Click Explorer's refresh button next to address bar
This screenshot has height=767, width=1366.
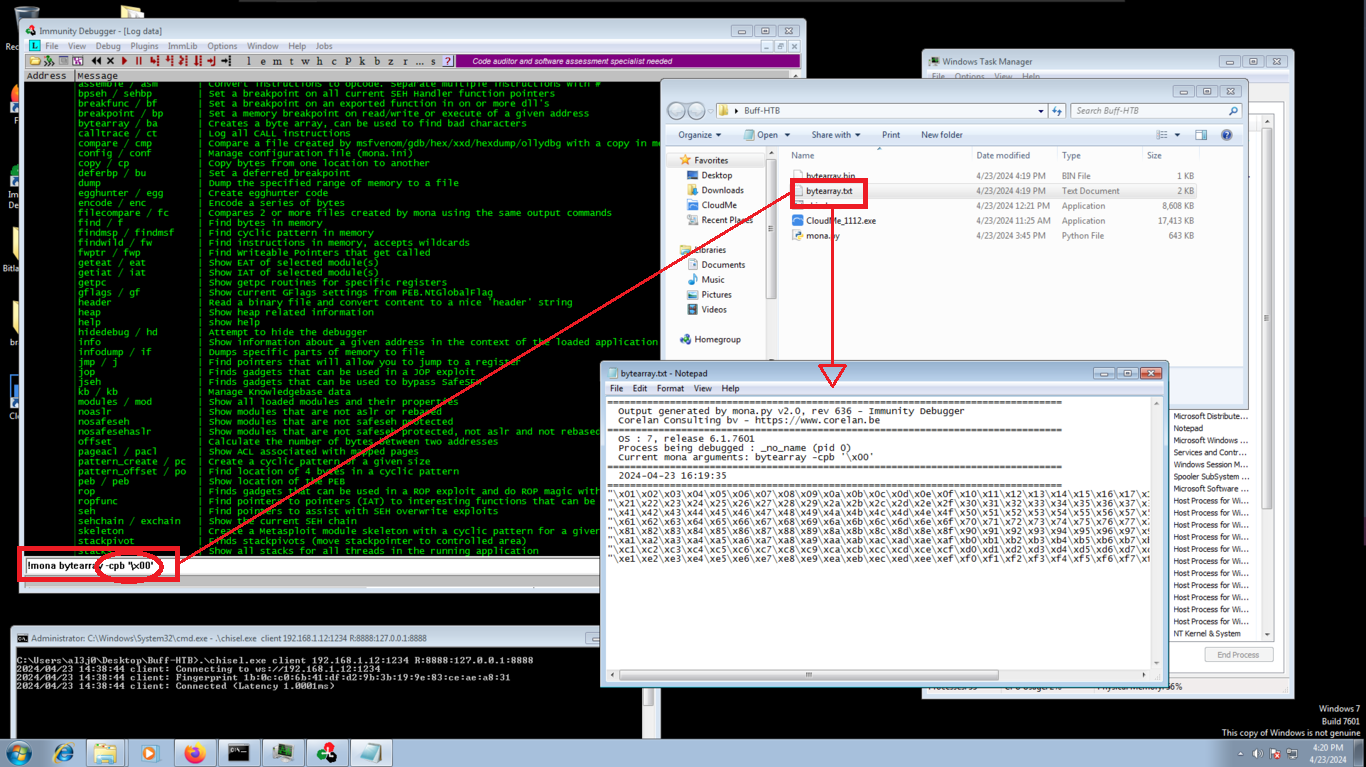pyautogui.click(x=1057, y=111)
